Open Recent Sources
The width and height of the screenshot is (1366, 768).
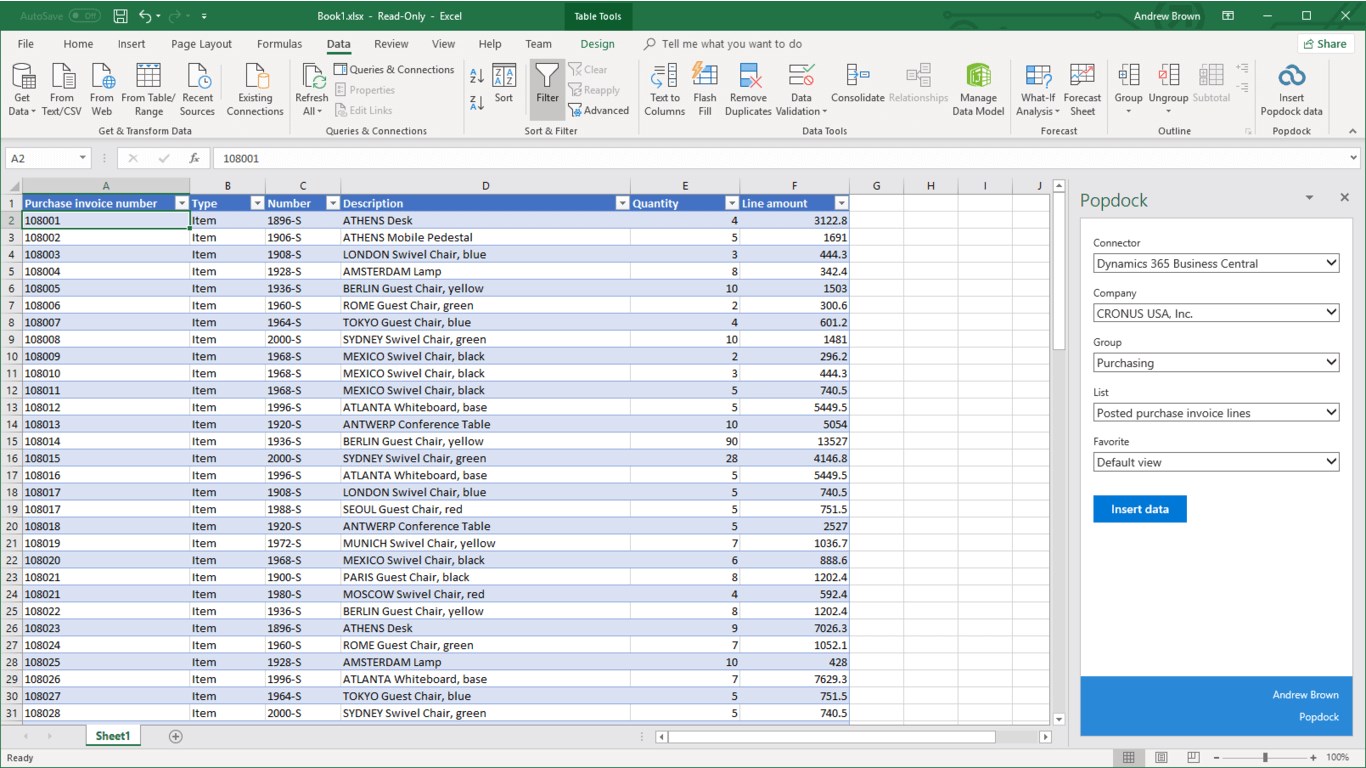click(x=197, y=90)
